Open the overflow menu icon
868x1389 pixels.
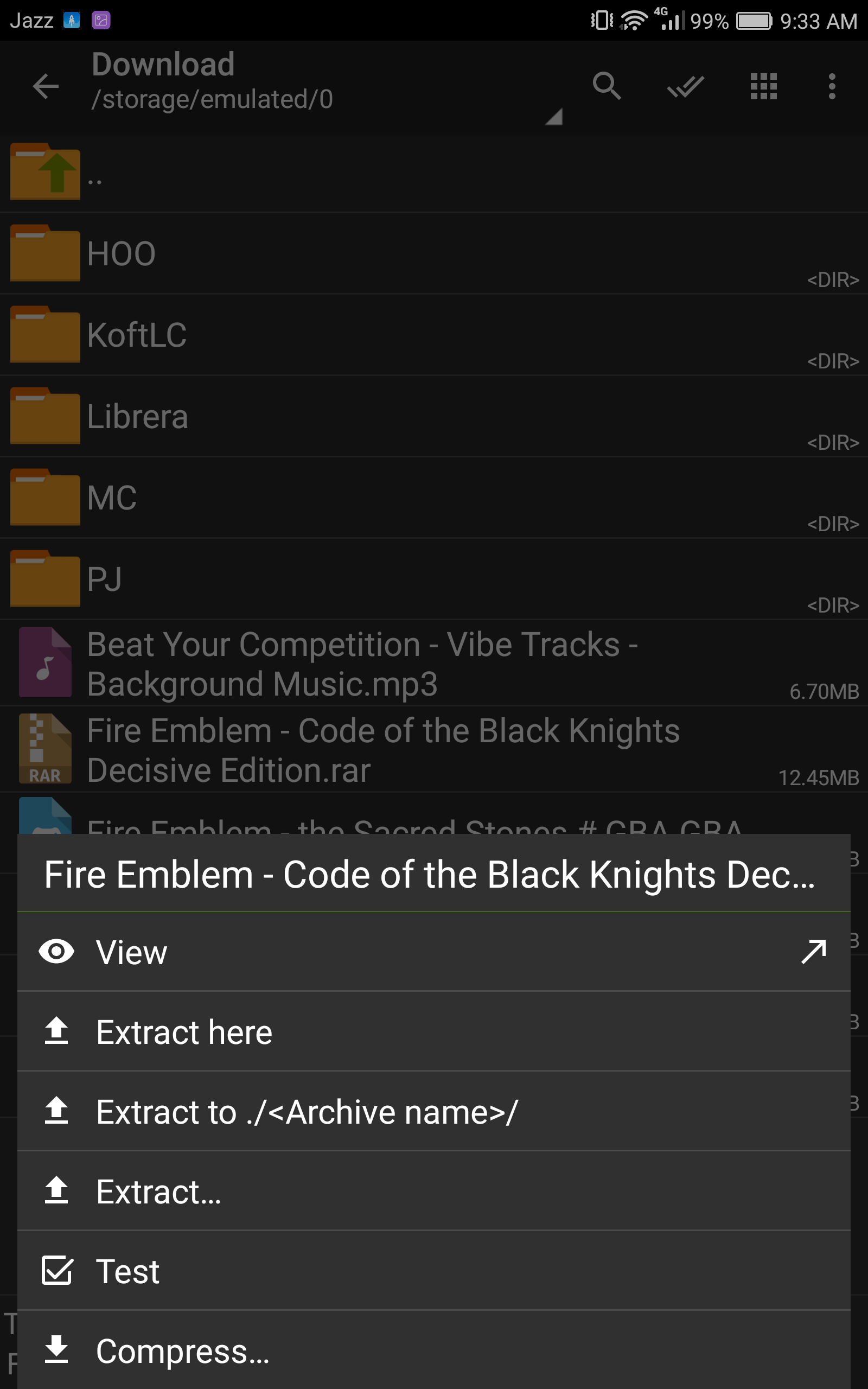point(832,87)
